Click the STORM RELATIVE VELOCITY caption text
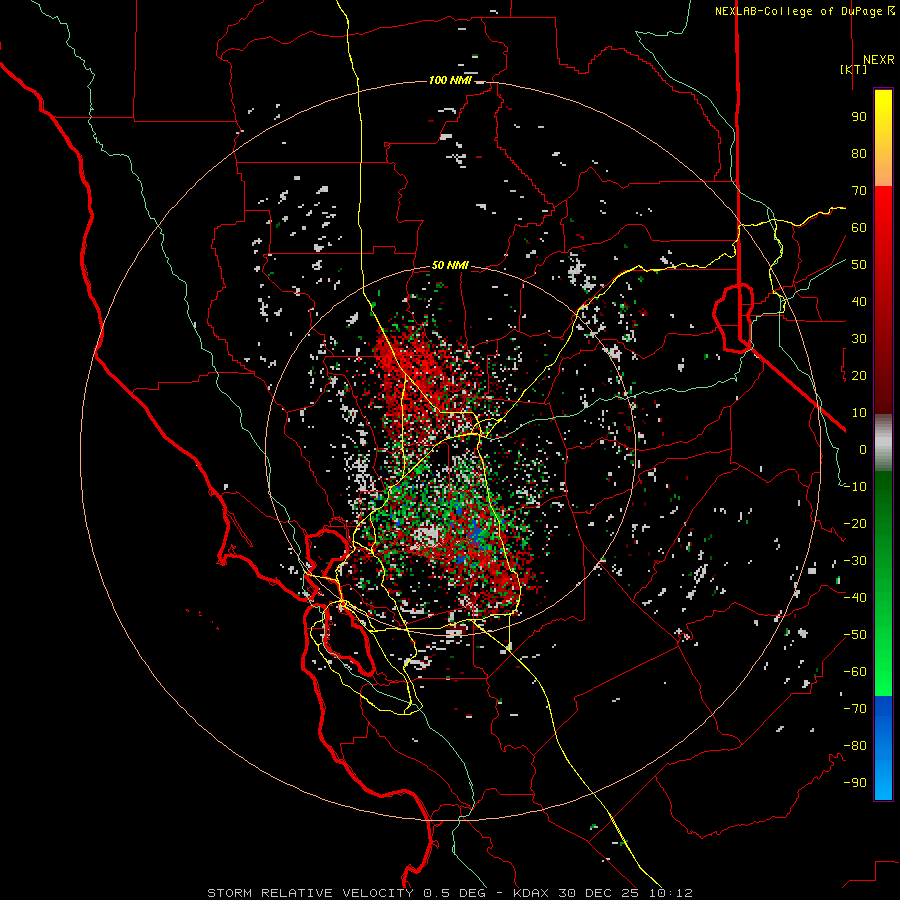The image size is (900, 900). [x=310, y=893]
